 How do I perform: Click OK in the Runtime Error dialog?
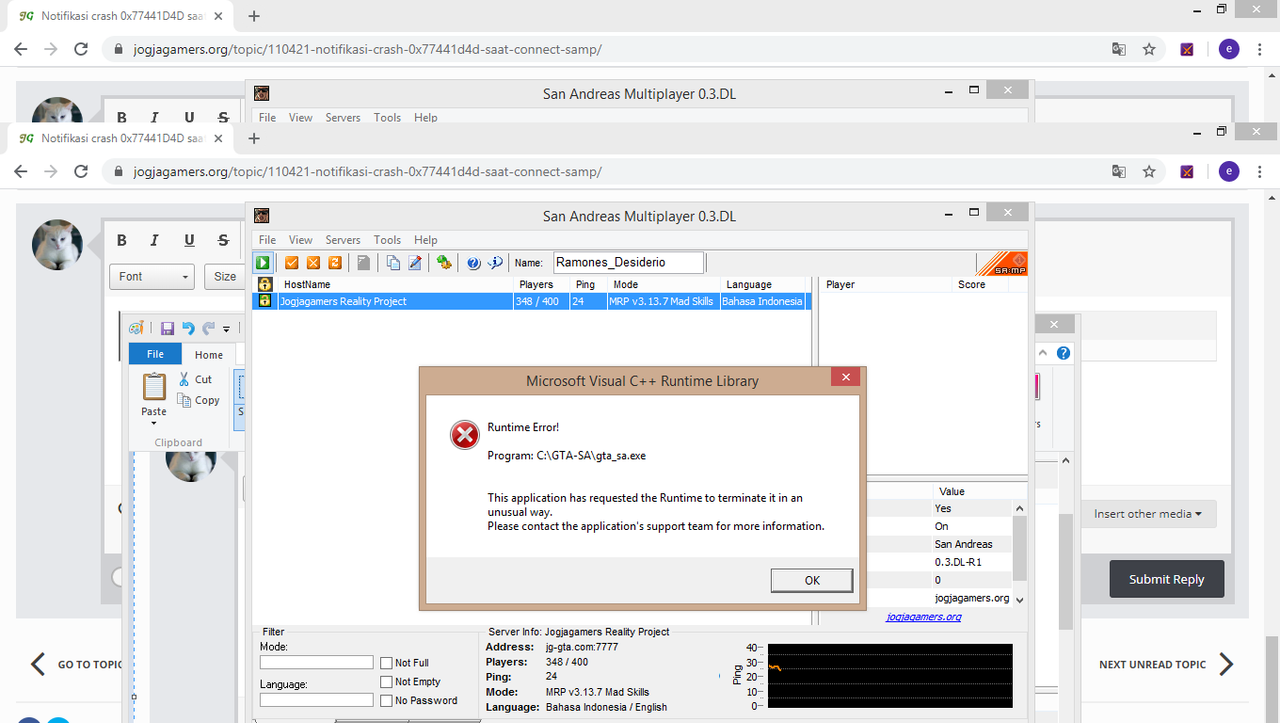pos(812,580)
